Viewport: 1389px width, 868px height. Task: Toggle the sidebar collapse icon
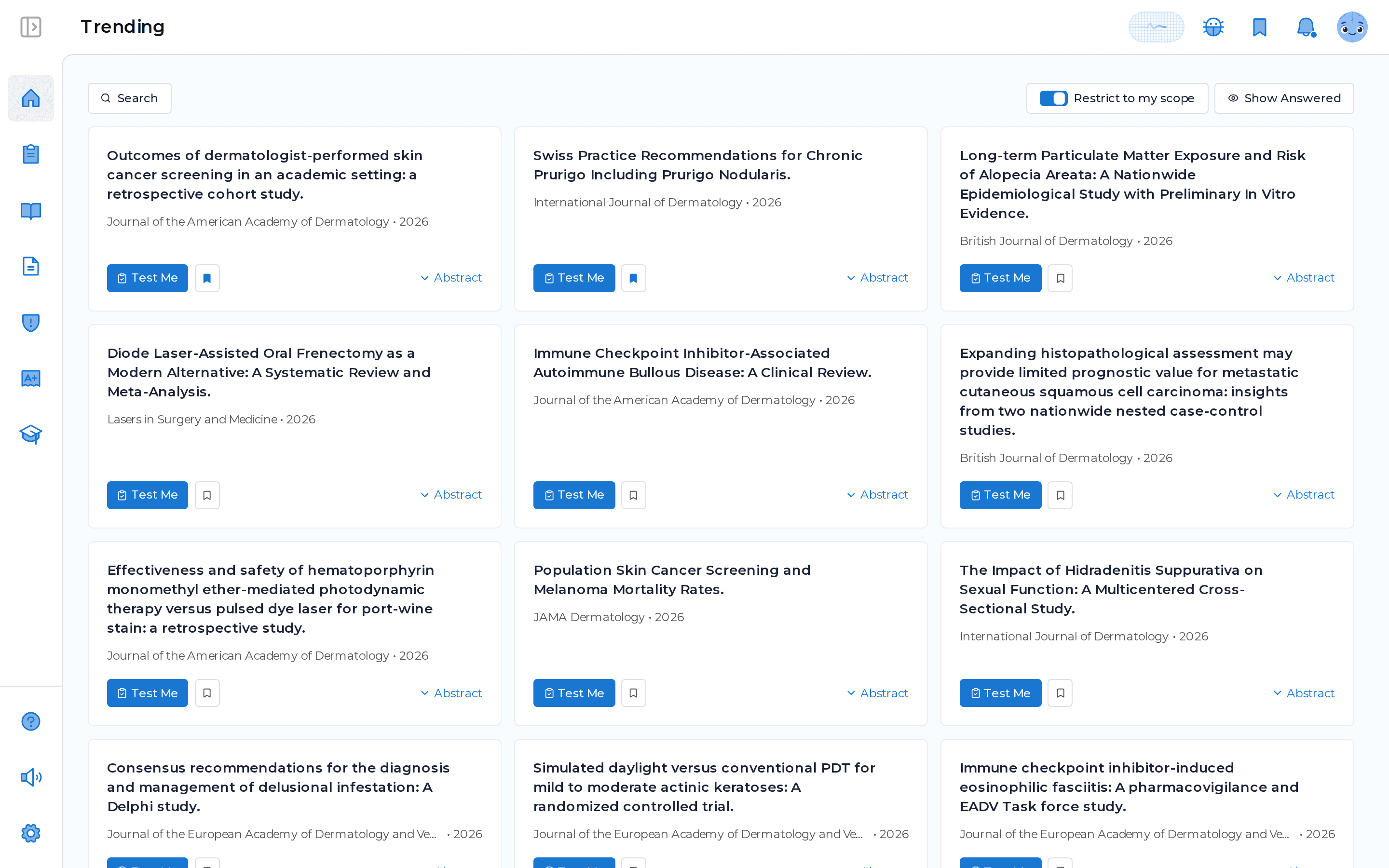pyautogui.click(x=30, y=27)
